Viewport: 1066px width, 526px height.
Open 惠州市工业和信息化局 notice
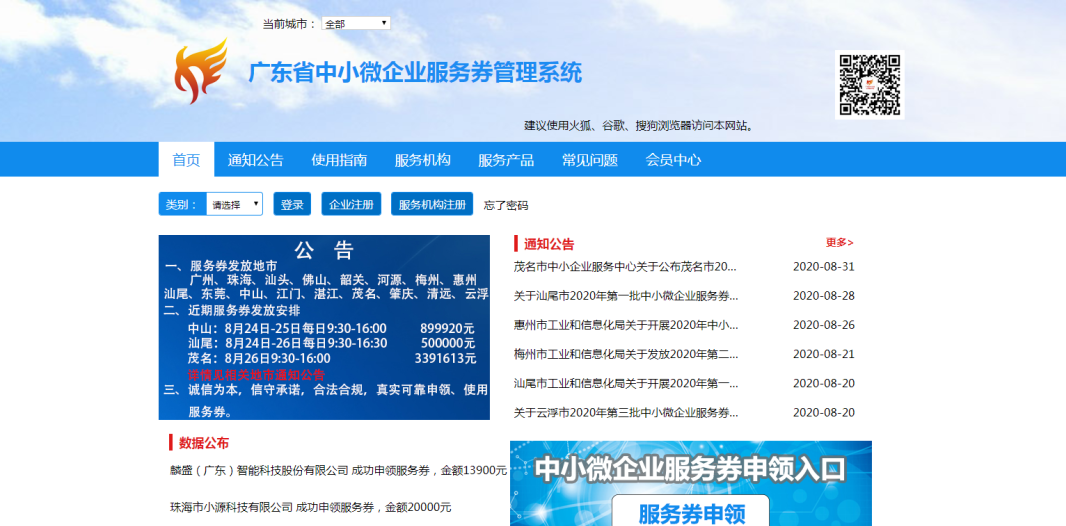pyautogui.click(x=626, y=325)
